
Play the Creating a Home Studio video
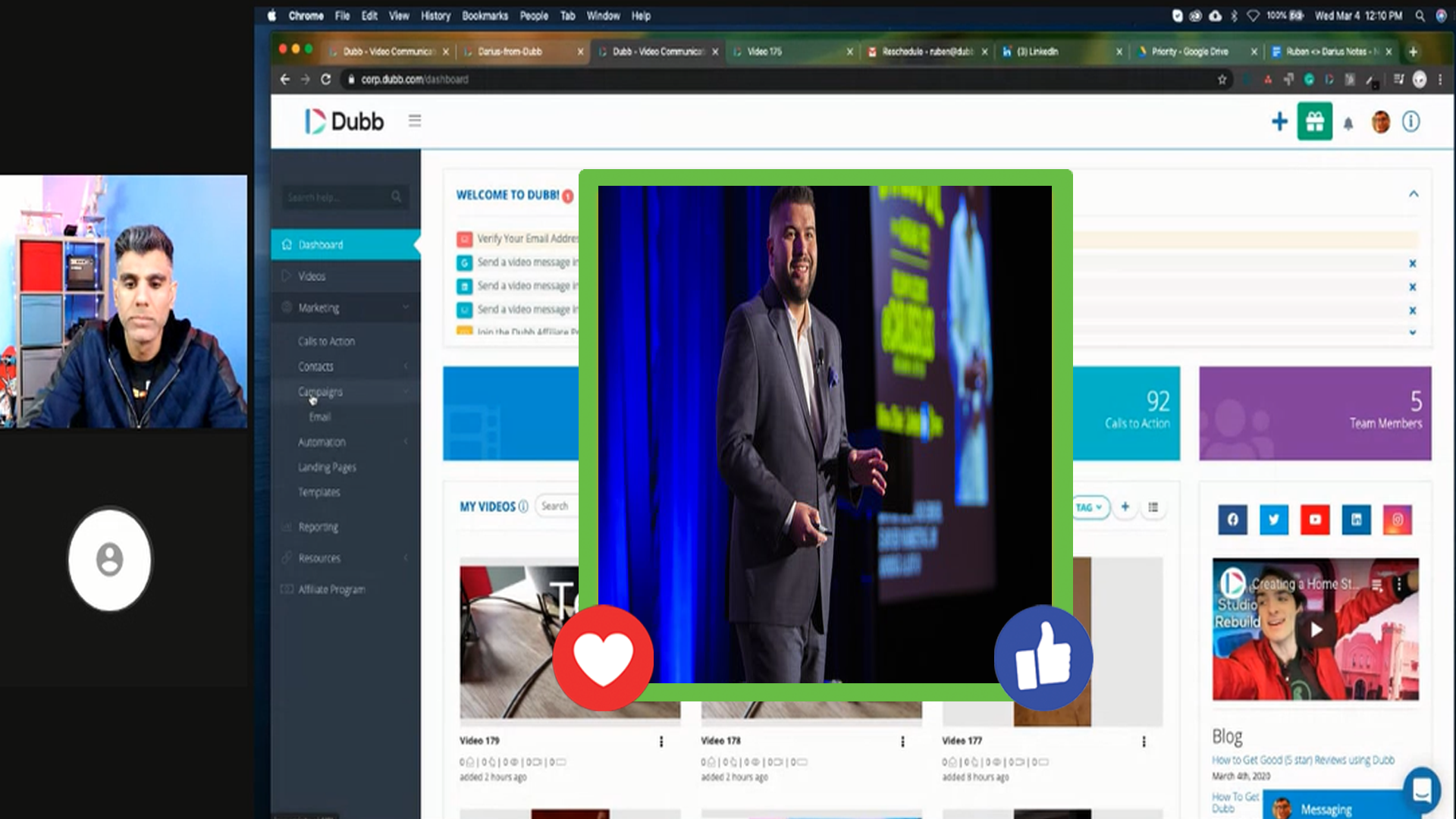click(1316, 629)
